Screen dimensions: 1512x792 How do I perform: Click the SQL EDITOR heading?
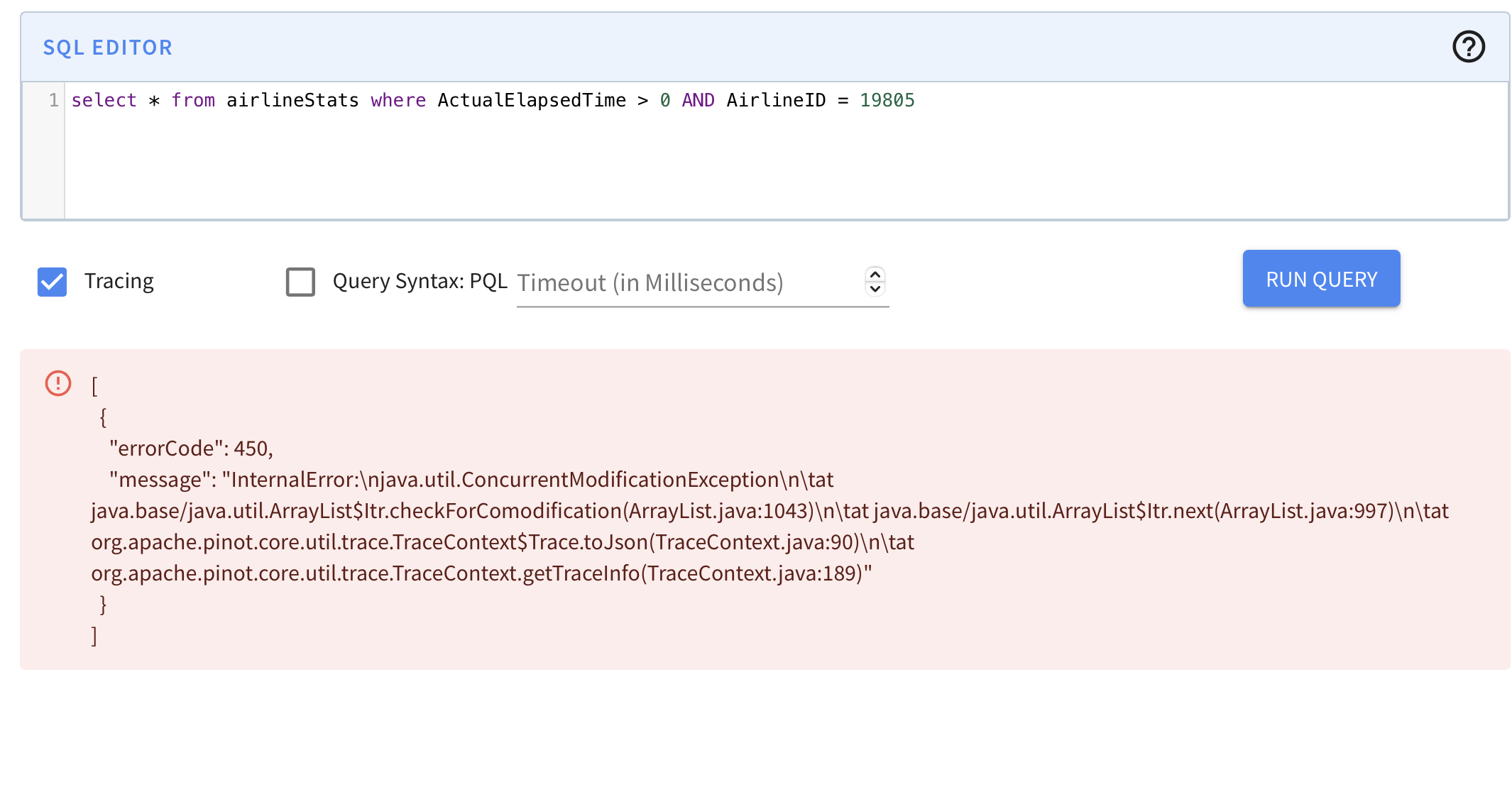107,48
